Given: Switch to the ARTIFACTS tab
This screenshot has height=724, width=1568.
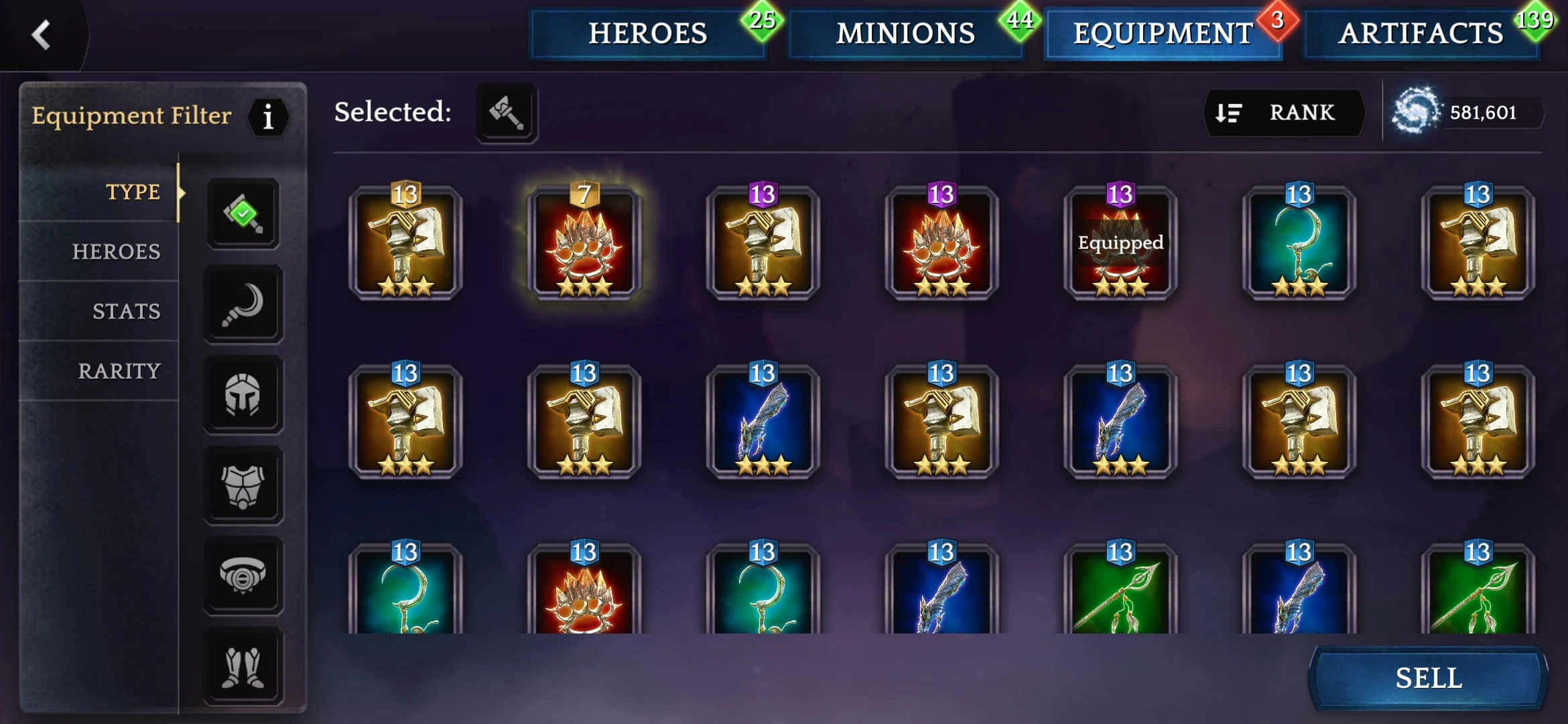Looking at the screenshot, I should tap(1421, 34).
